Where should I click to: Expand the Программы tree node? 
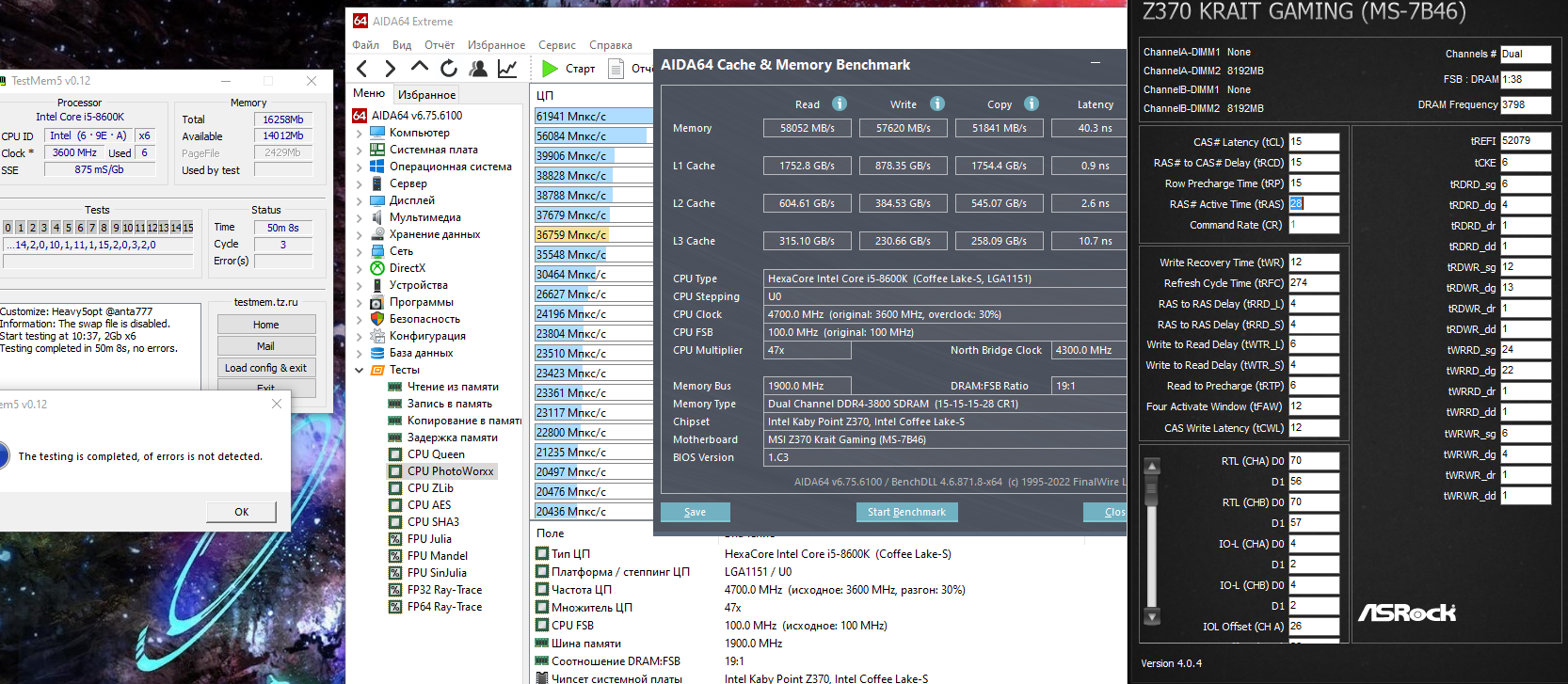(359, 303)
